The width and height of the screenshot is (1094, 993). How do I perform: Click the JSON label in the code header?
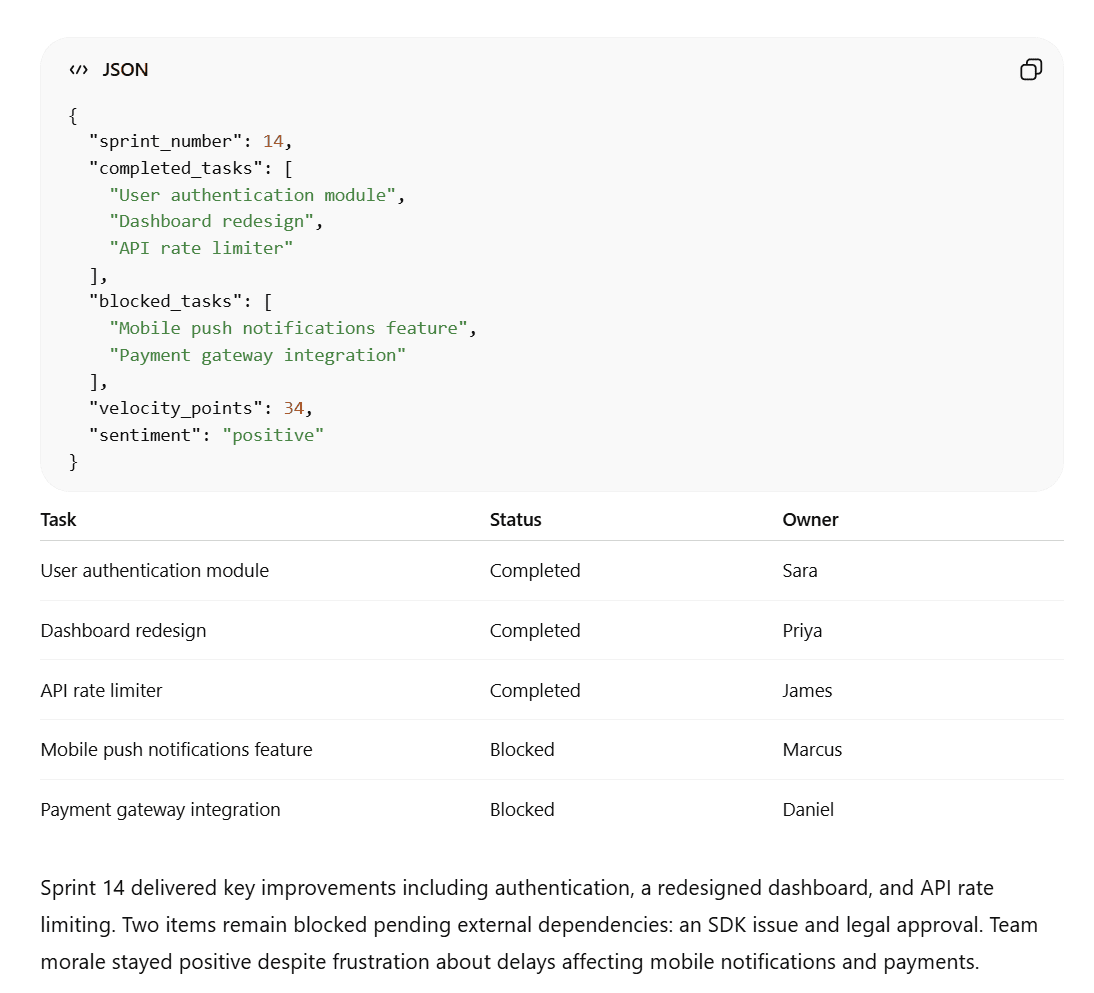[125, 70]
